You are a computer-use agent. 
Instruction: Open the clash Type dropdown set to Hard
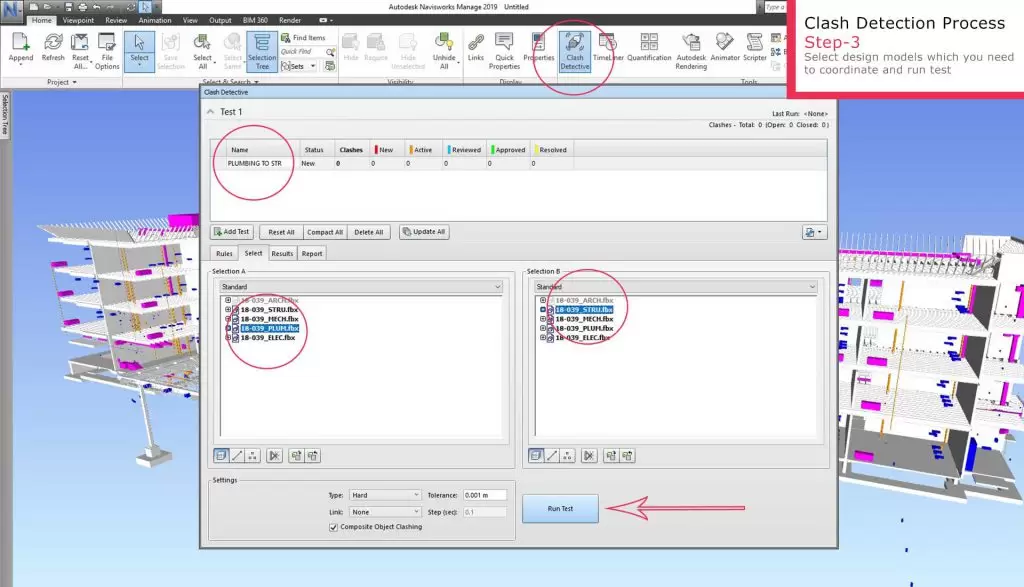387,495
